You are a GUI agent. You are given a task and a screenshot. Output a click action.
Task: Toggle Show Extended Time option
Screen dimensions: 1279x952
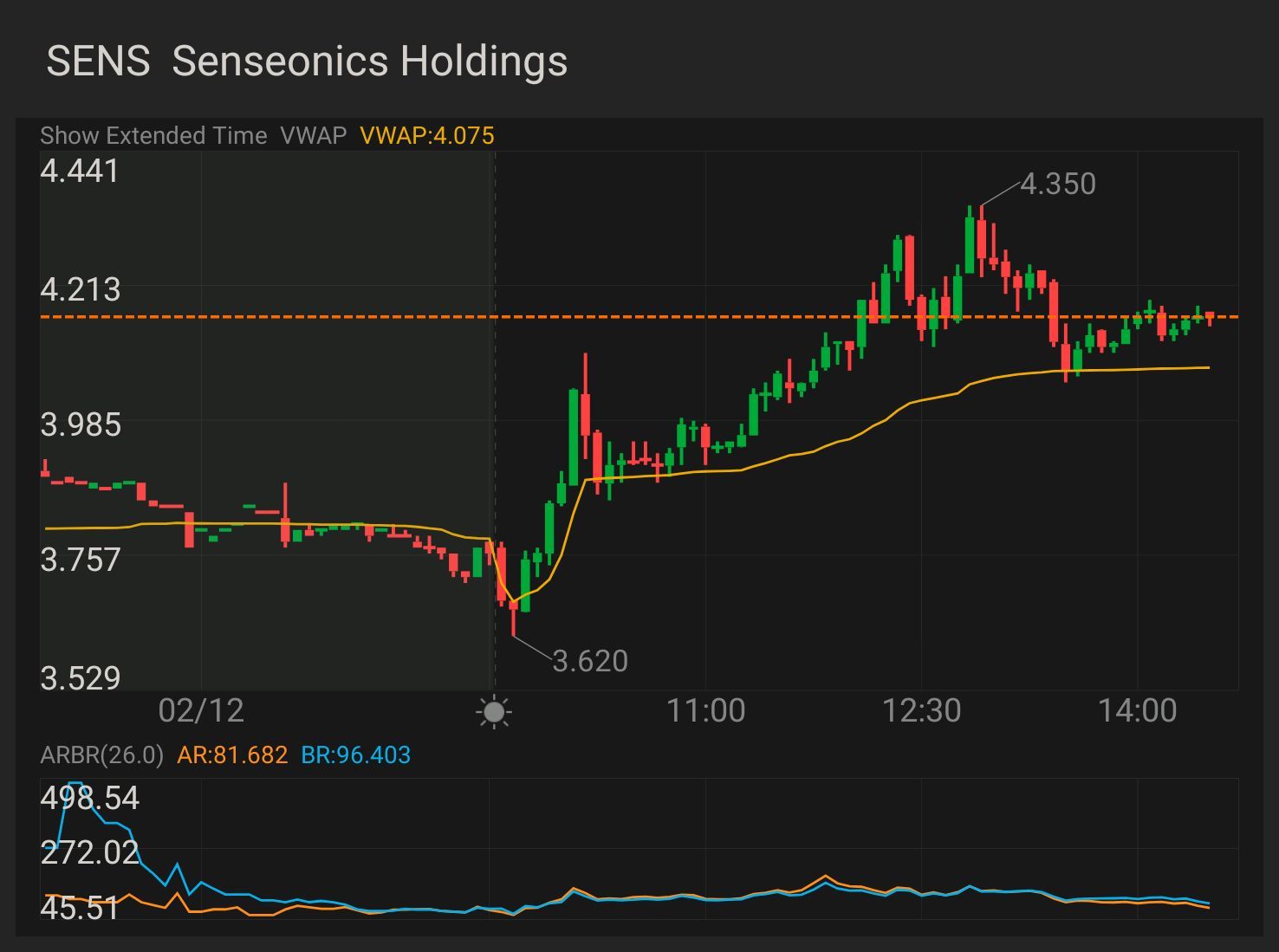coord(153,136)
